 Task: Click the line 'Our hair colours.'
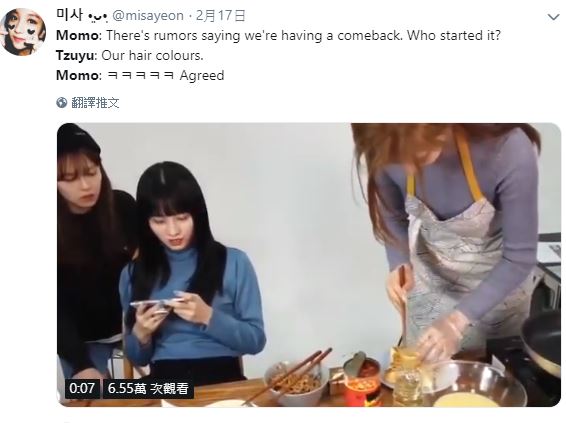[x=152, y=55]
